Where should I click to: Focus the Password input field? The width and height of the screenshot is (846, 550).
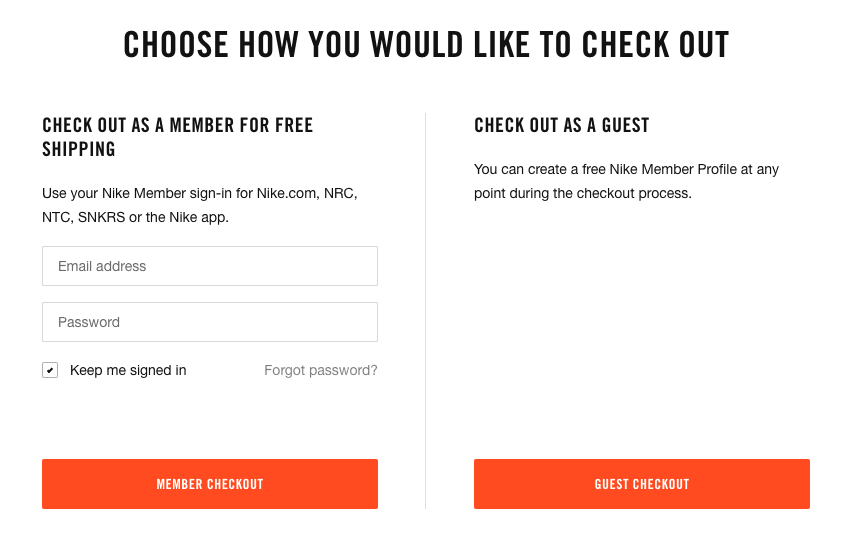click(x=210, y=322)
